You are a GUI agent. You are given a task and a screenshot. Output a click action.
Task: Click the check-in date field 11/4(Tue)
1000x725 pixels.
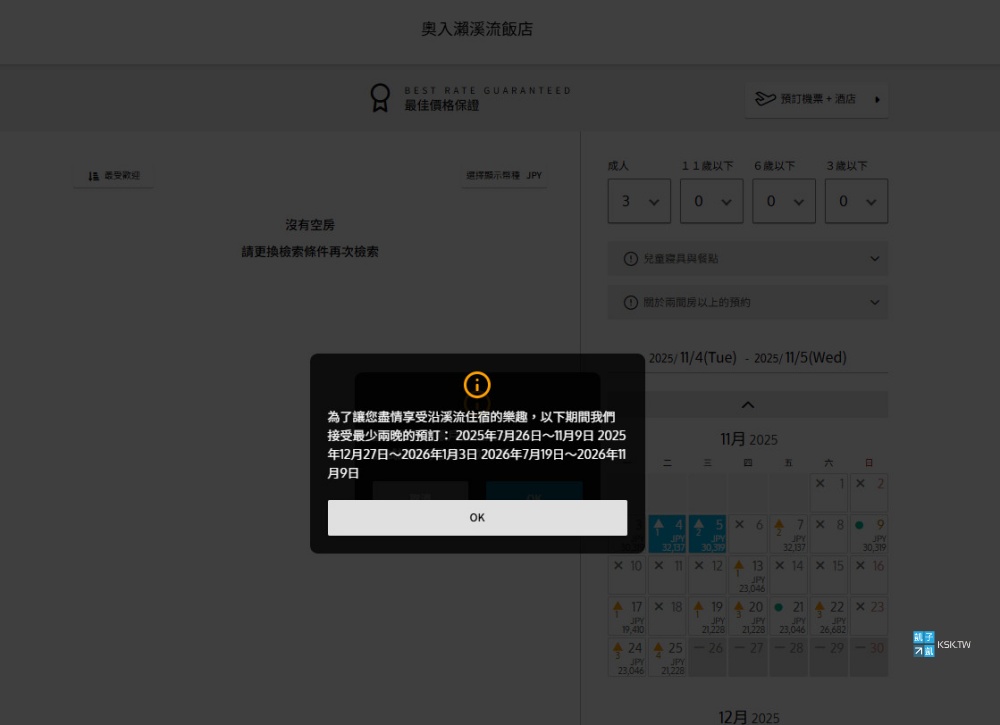(692, 358)
